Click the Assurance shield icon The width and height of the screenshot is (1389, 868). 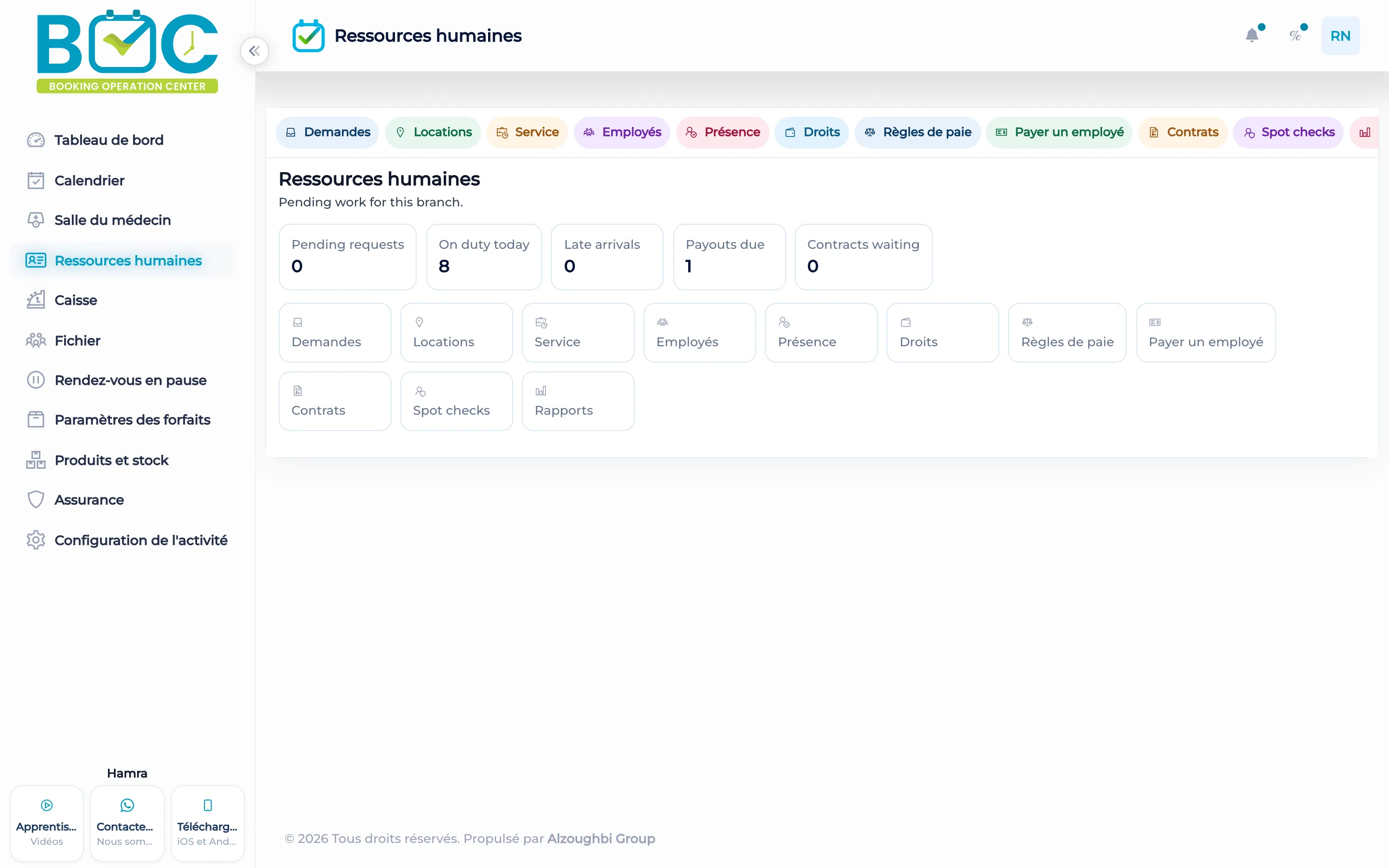[x=36, y=500]
